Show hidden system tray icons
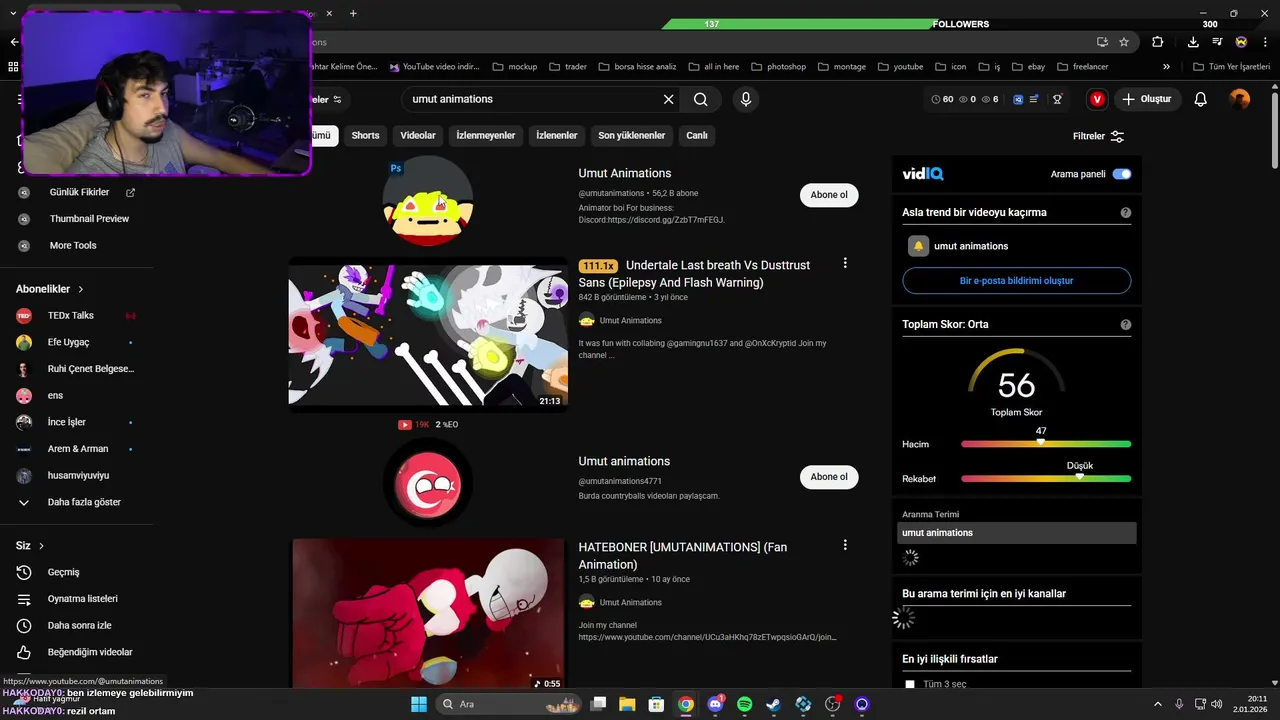Screen dimensions: 1280x720 [1158, 704]
